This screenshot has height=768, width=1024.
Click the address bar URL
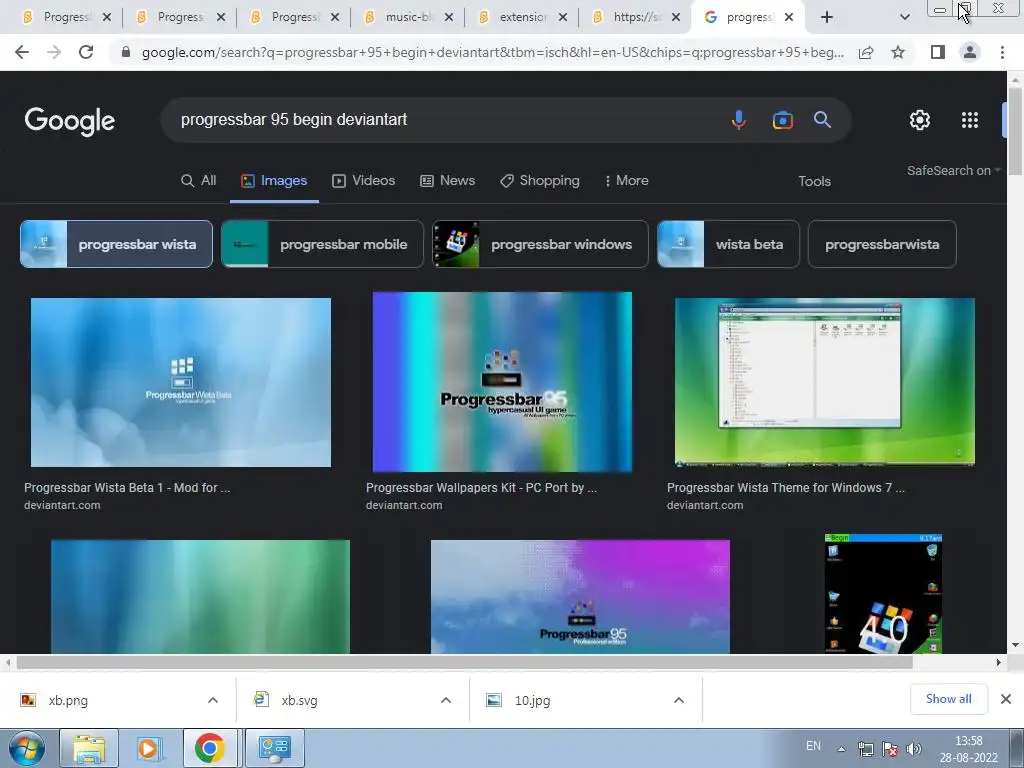(492, 52)
